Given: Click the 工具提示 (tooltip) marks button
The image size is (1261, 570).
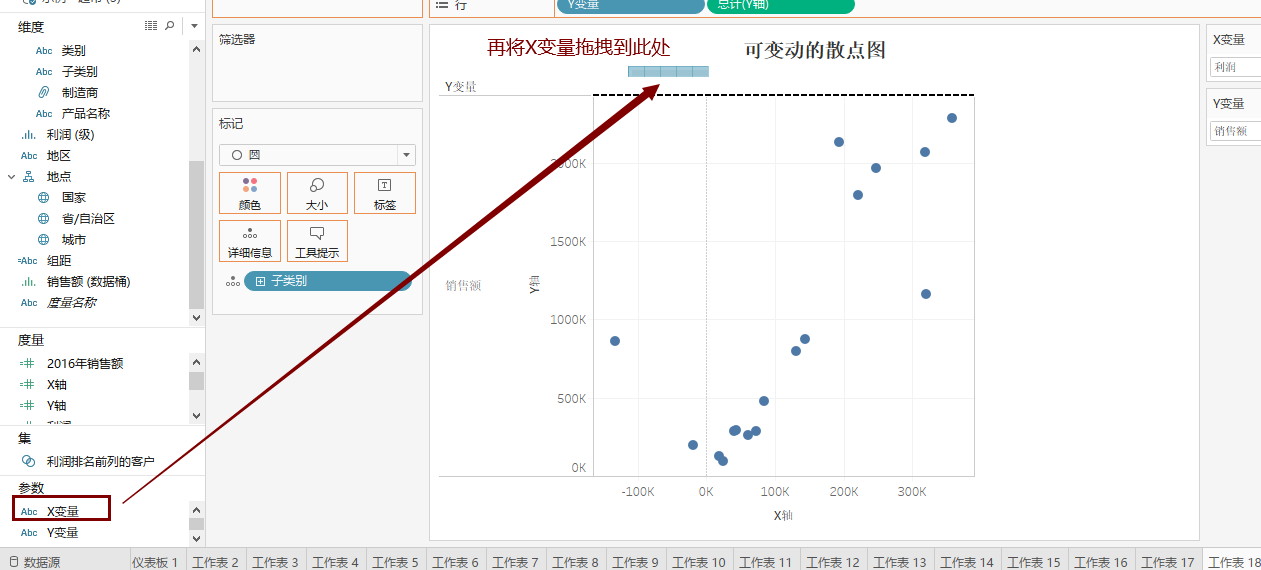Looking at the screenshot, I should (317, 241).
